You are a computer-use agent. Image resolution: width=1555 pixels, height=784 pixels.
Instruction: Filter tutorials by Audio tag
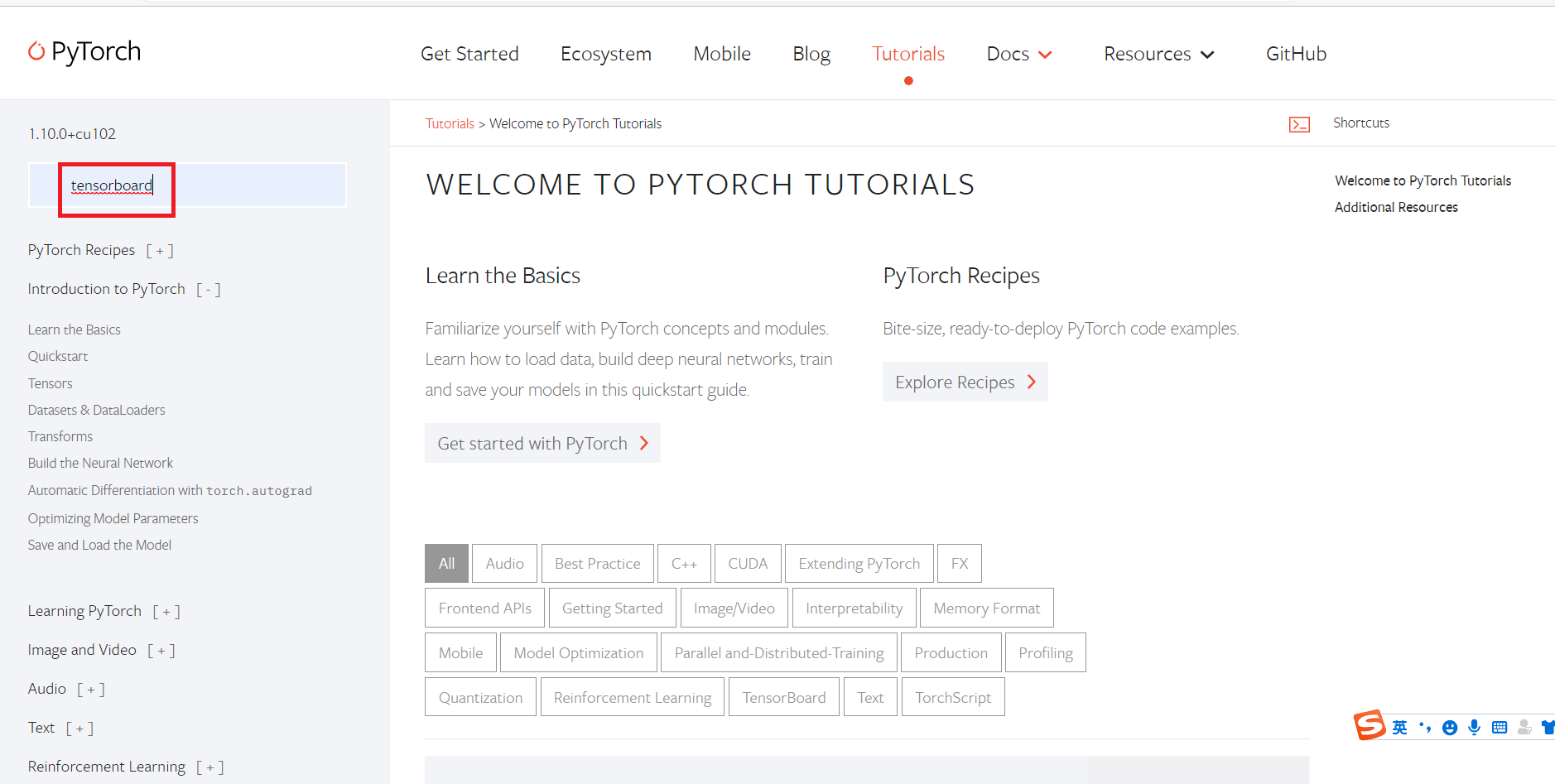[x=505, y=564]
